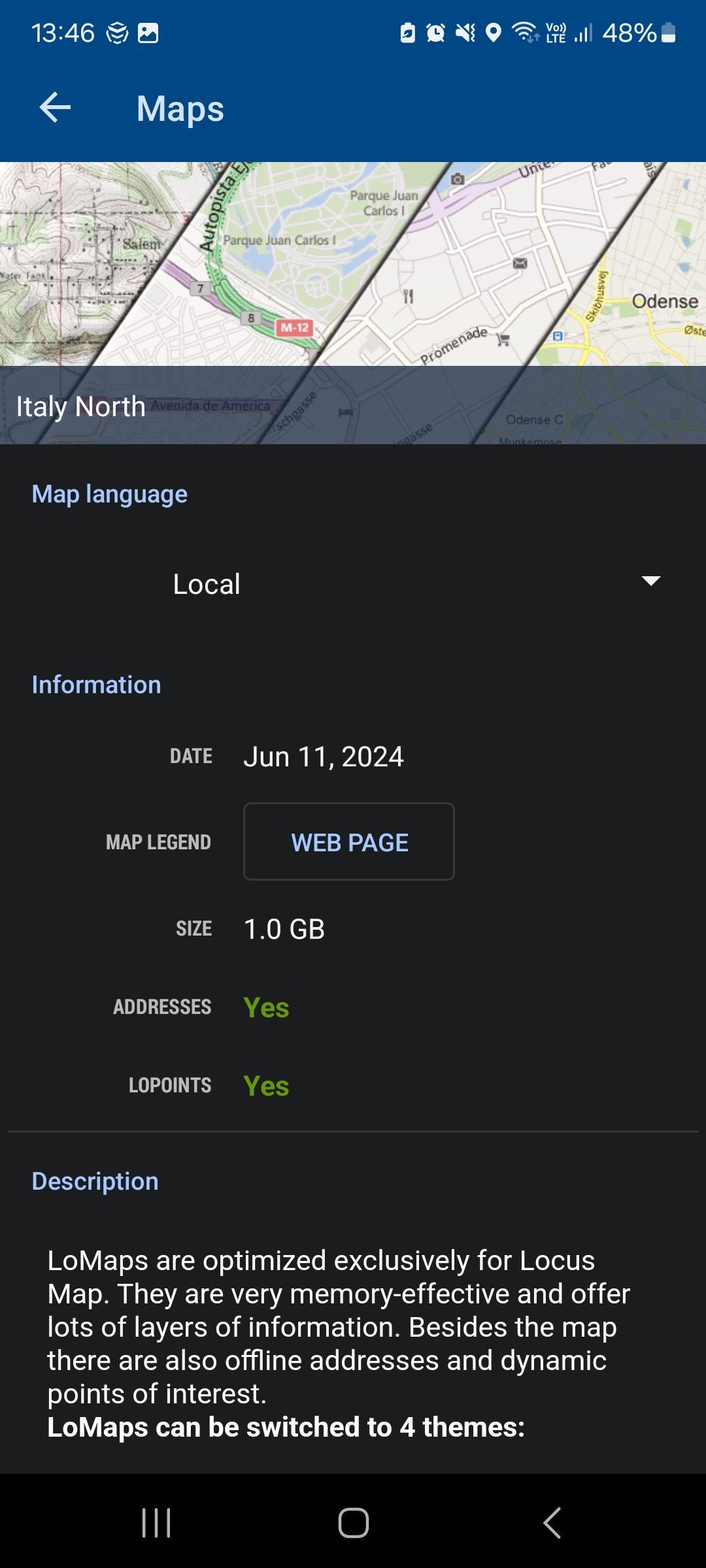Tap the location pin status icon
The image size is (706, 1568).
(494, 33)
